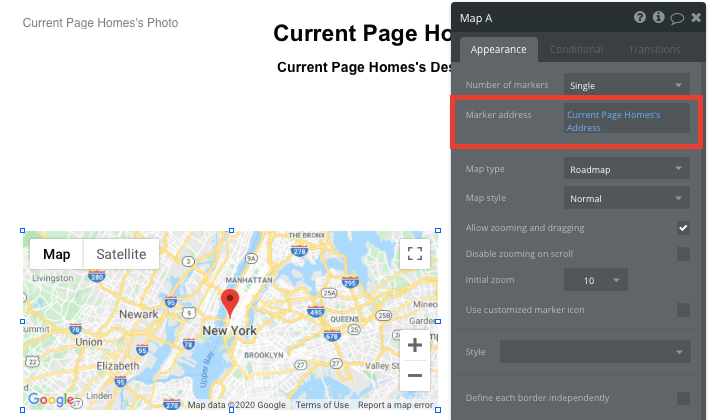Switch to the Transitions tab
Viewport: 709px width, 420px height.
(654, 49)
